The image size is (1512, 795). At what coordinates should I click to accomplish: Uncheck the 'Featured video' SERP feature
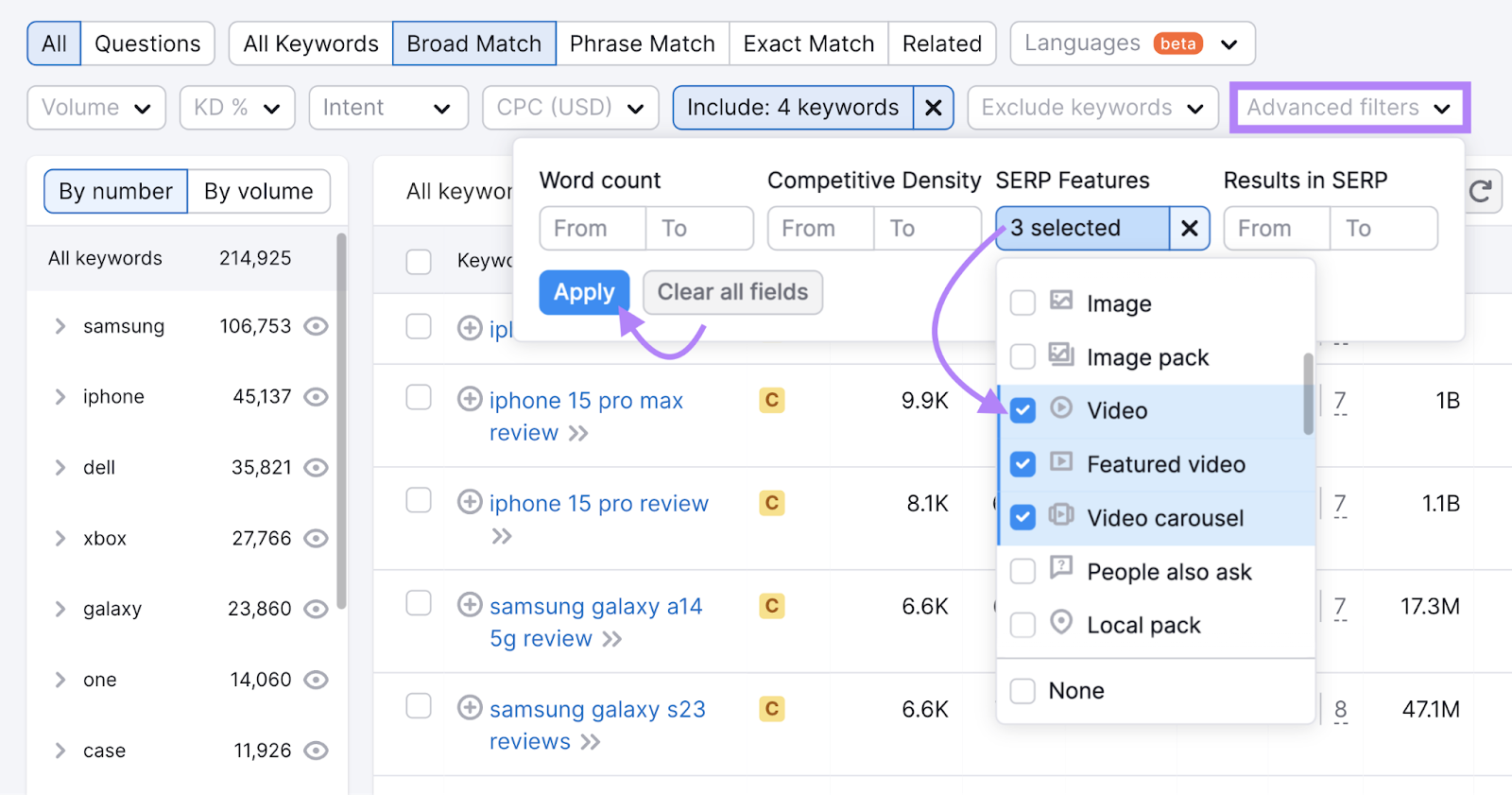coord(1022,463)
